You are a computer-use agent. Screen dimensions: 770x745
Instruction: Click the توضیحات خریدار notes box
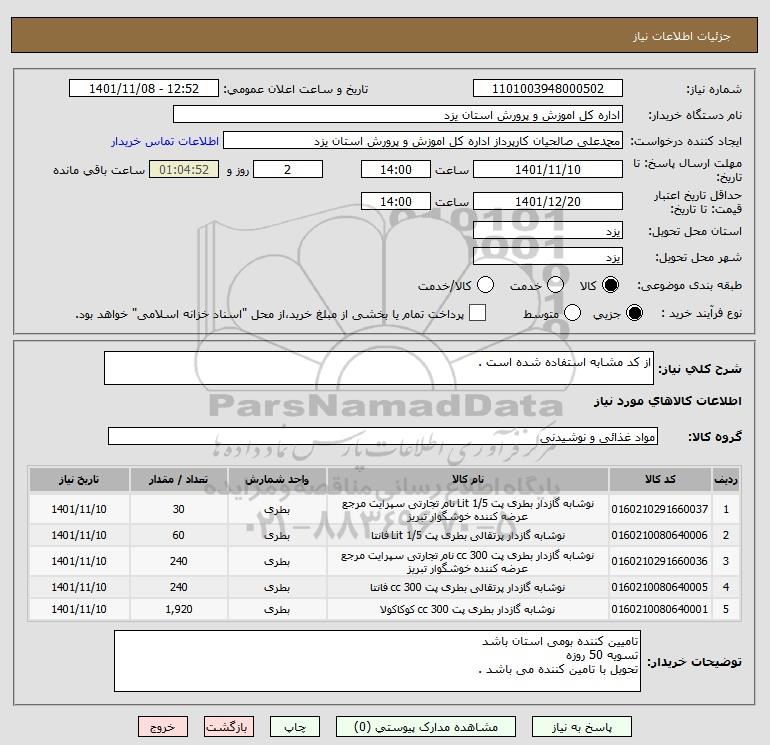[377, 661]
